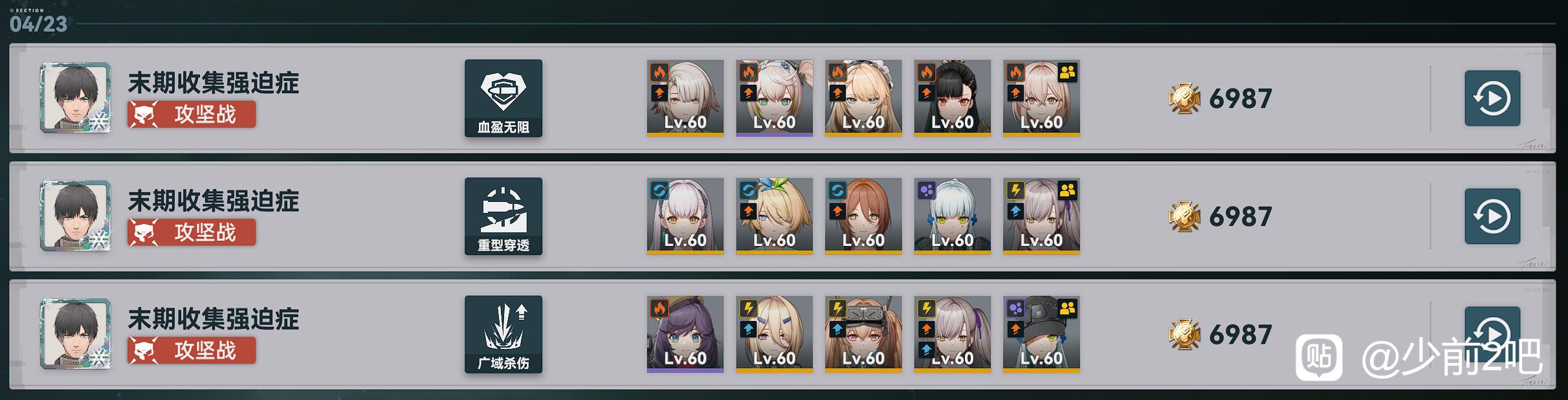Click the gold medal icon in second row
1568x400 pixels.
[x=1184, y=216]
